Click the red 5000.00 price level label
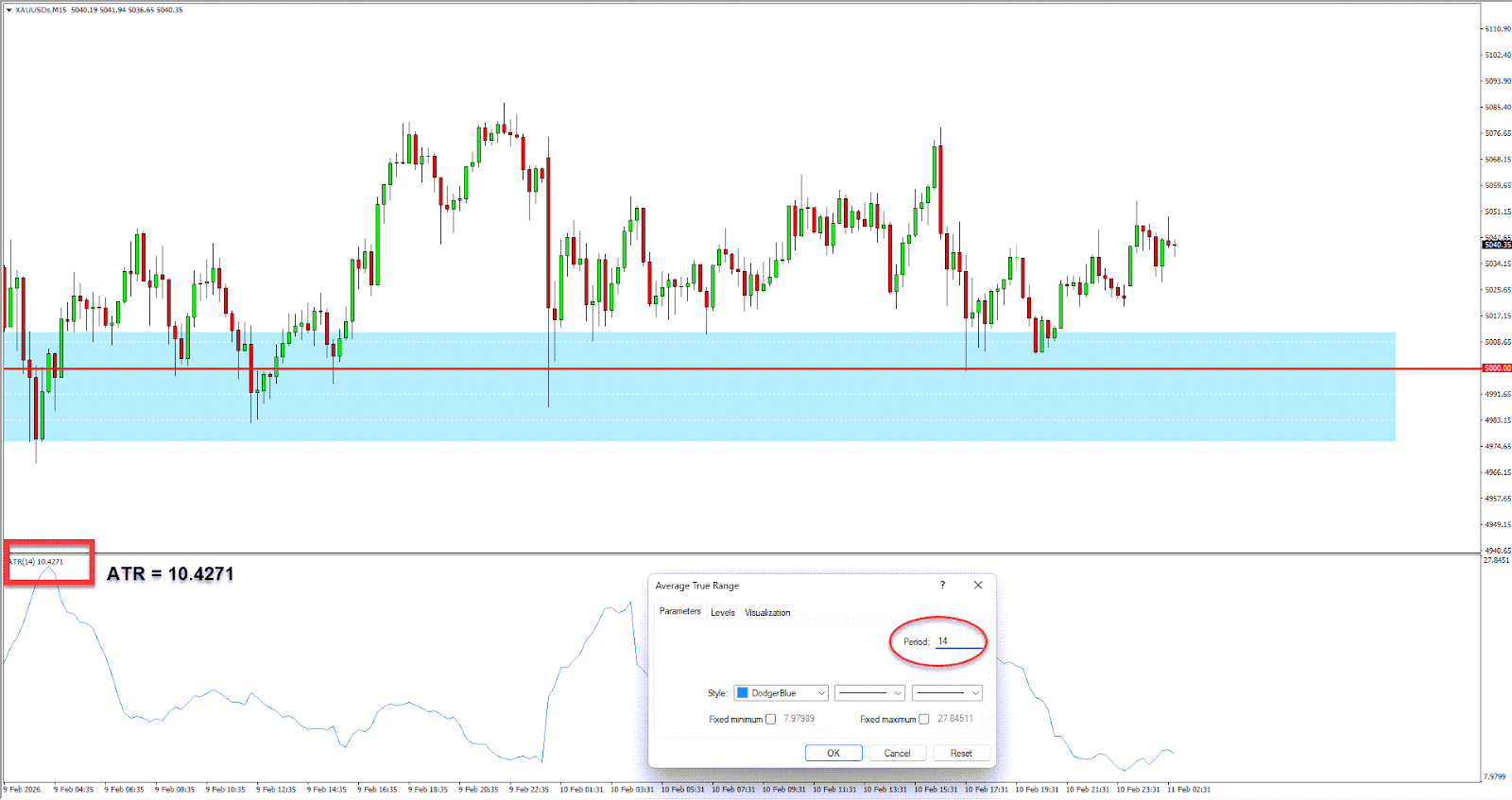The height and width of the screenshot is (800, 1512). tap(1497, 368)
